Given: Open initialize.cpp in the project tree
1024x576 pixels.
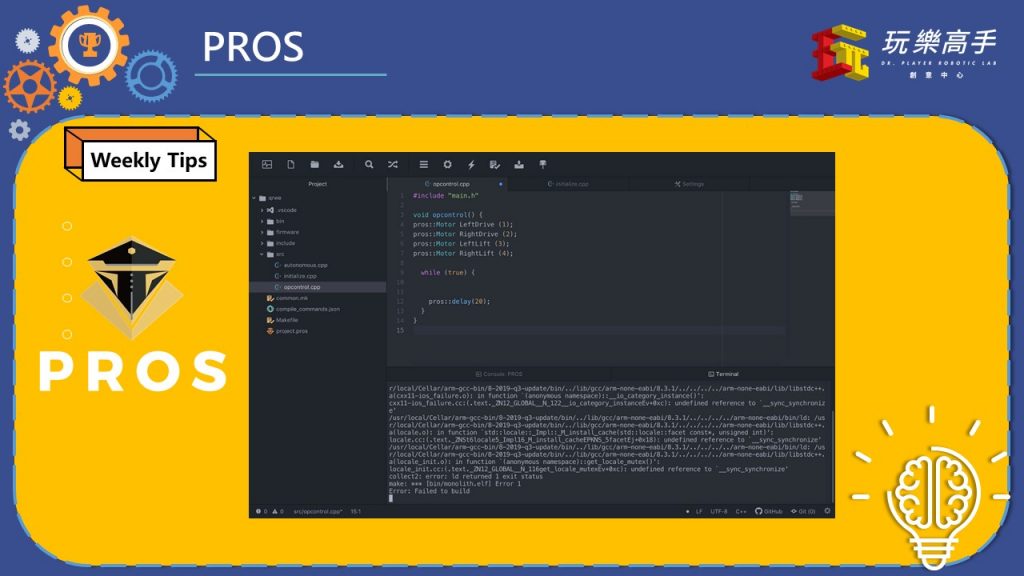Looking at the screenshot, I should pyautogui.click(x=300, y=276).
